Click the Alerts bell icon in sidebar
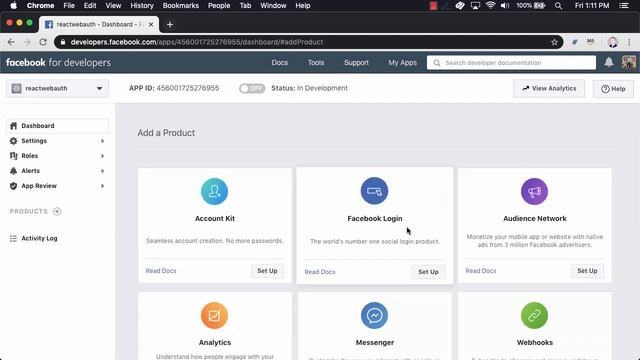 point(13,171)
